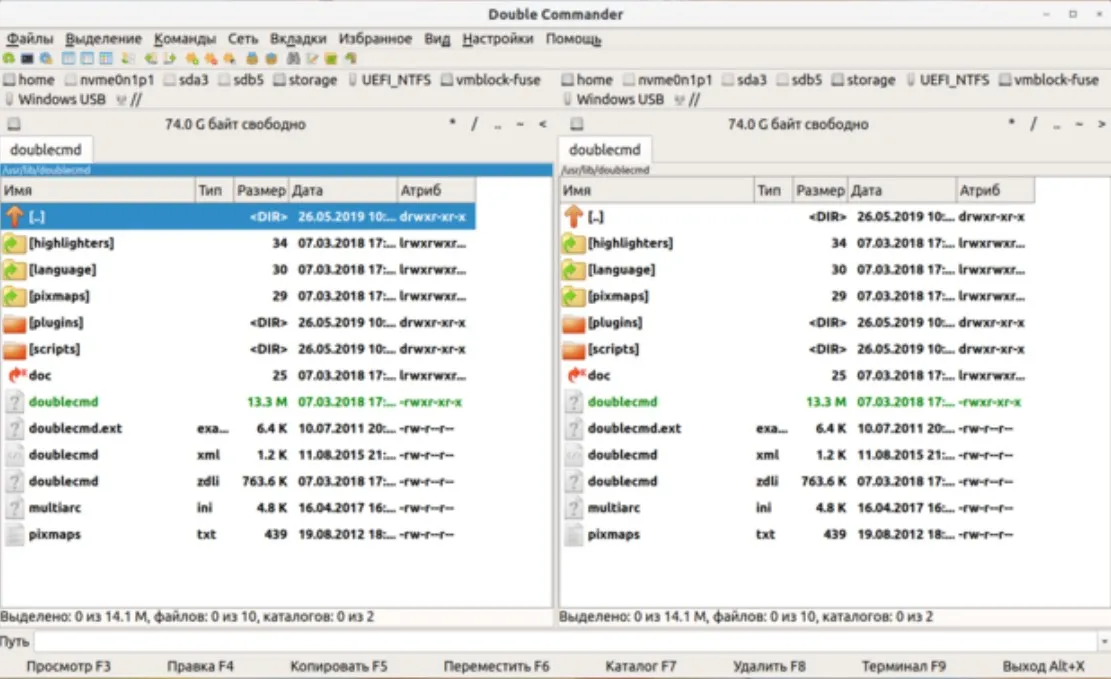Open the terminal from the toolbar icon
1111x679 pixels.
pyautogui.click(x=27, y=58)
